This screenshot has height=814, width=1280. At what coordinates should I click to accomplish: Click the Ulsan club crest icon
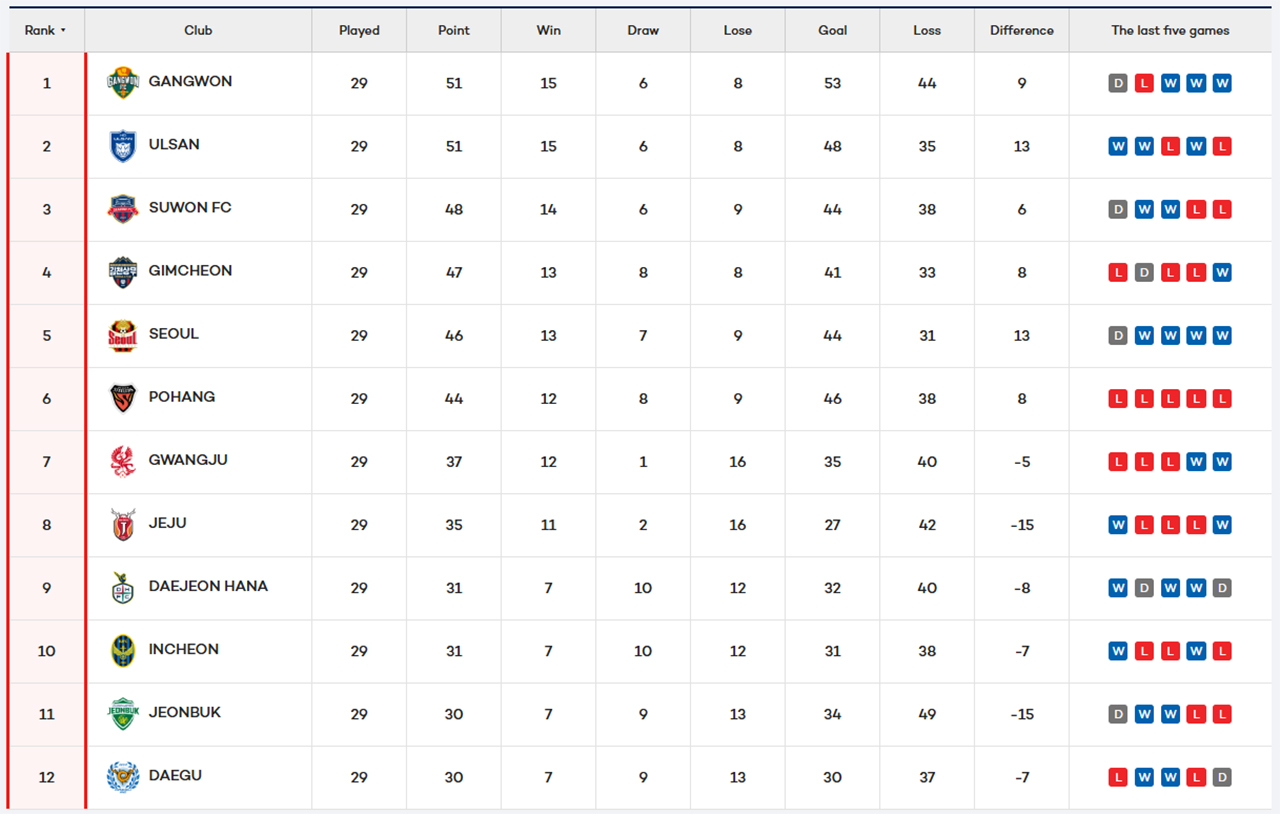pyautogui.click(x=123, y=146)
